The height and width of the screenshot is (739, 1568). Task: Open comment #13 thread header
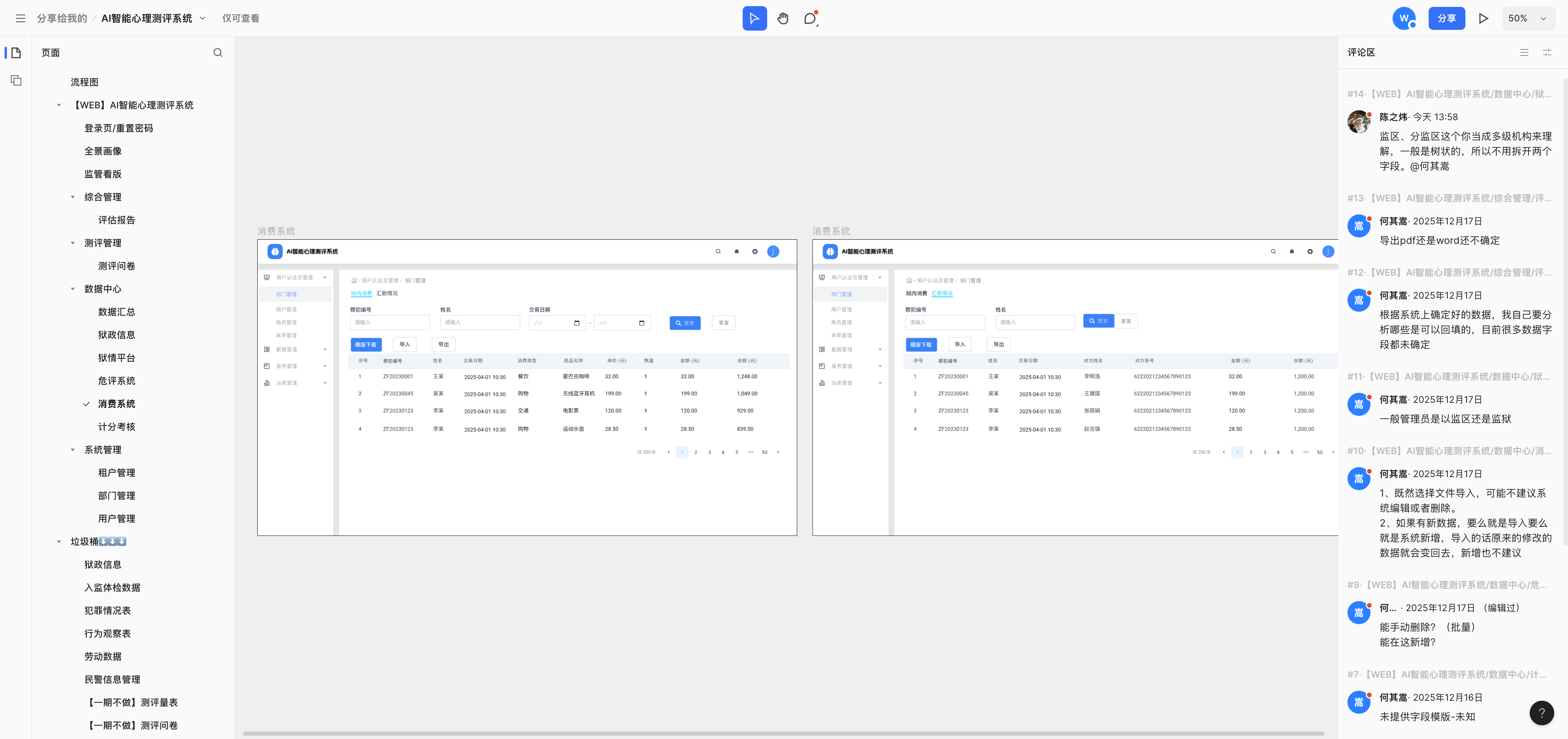pos(1449,198)
